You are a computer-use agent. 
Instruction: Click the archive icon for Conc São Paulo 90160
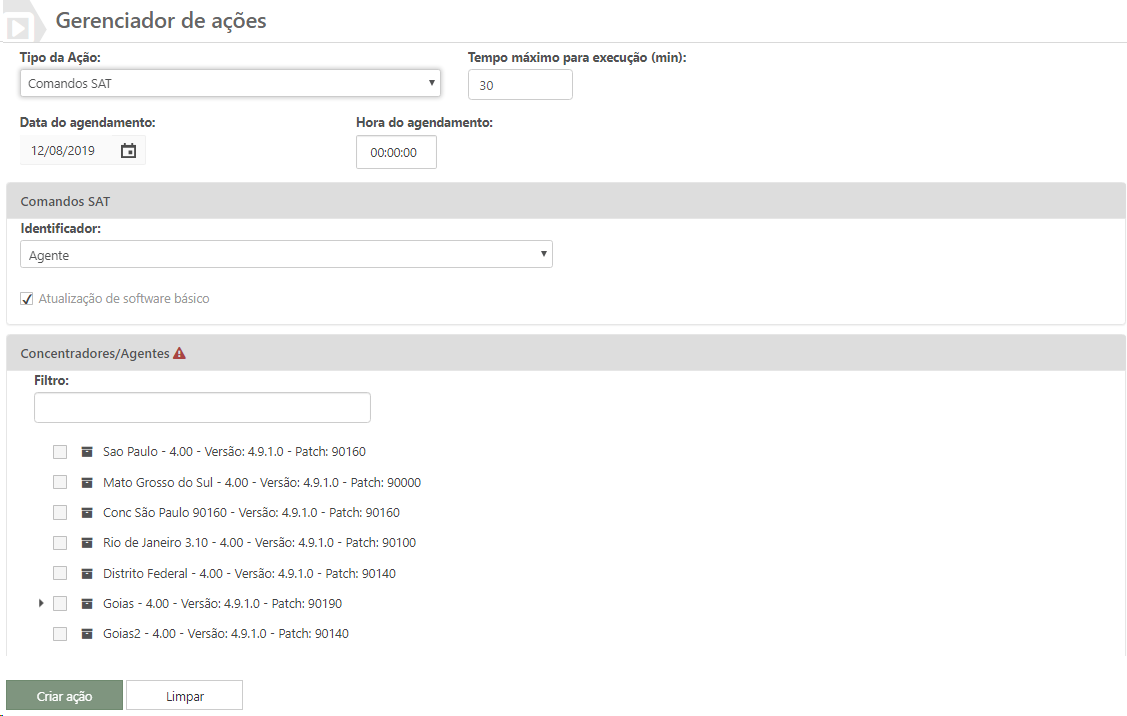[87, 513]
